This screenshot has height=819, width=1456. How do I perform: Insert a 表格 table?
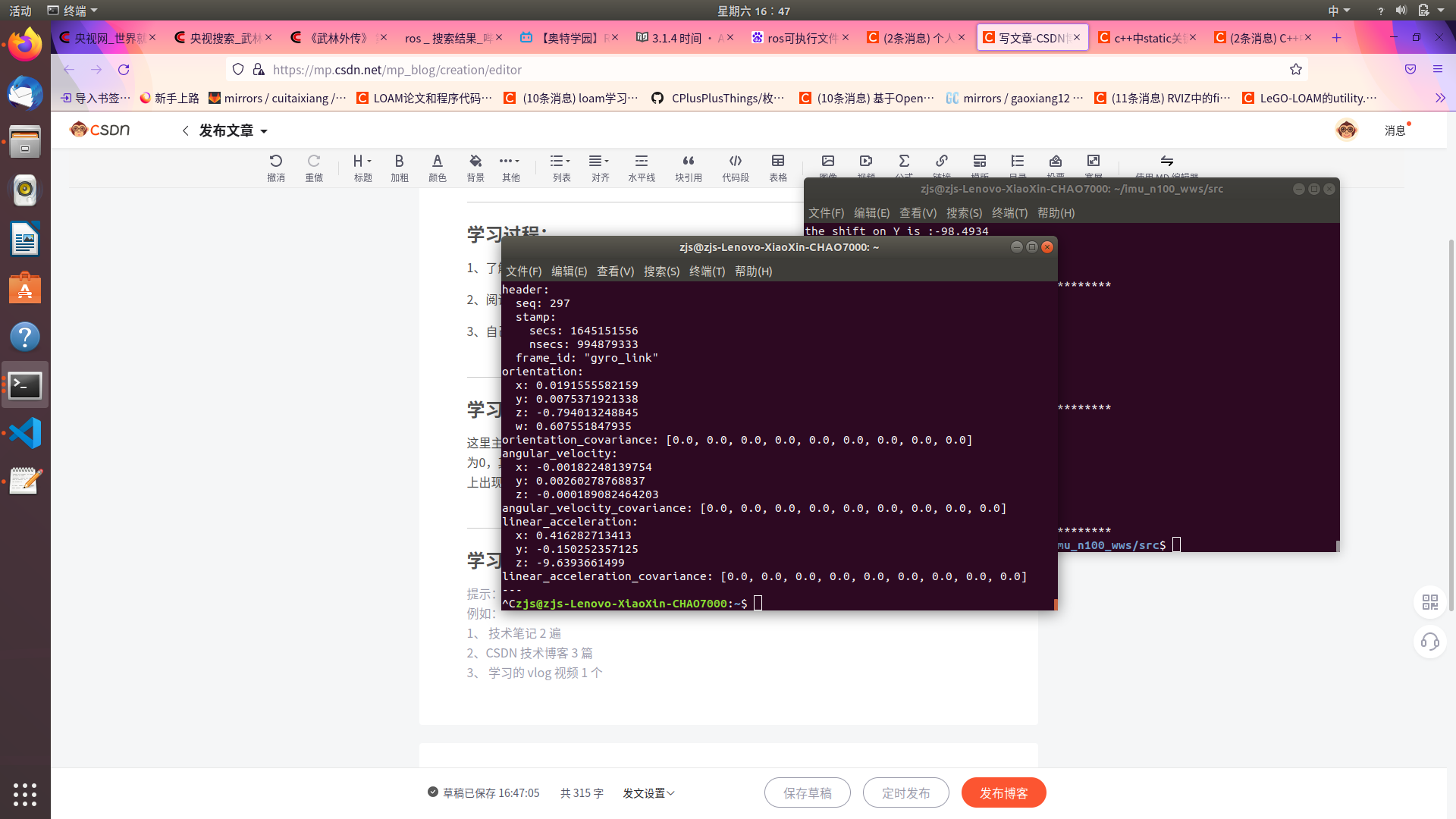778,161
